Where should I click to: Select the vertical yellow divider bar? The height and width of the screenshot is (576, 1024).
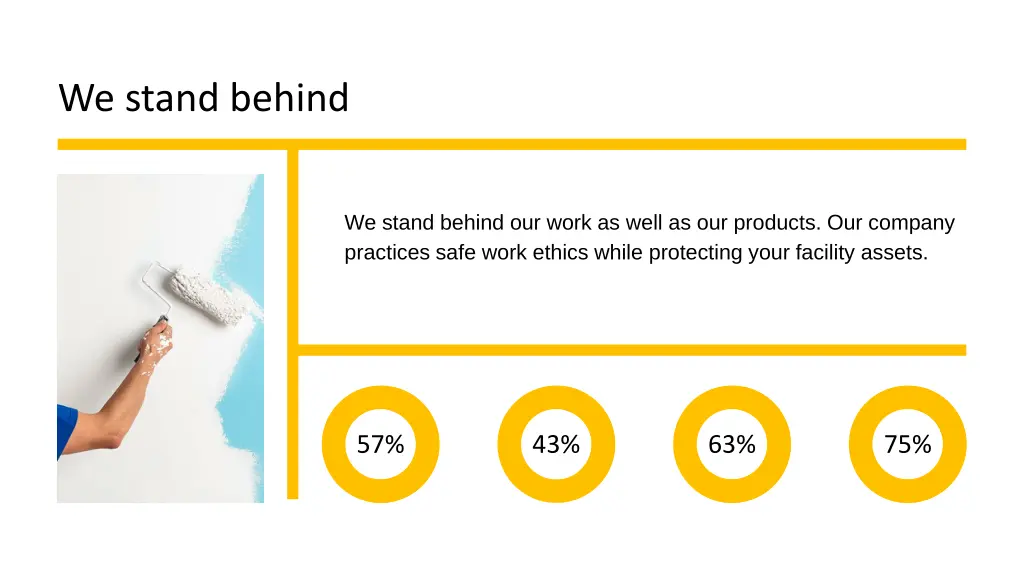click(x=293, y=323)
